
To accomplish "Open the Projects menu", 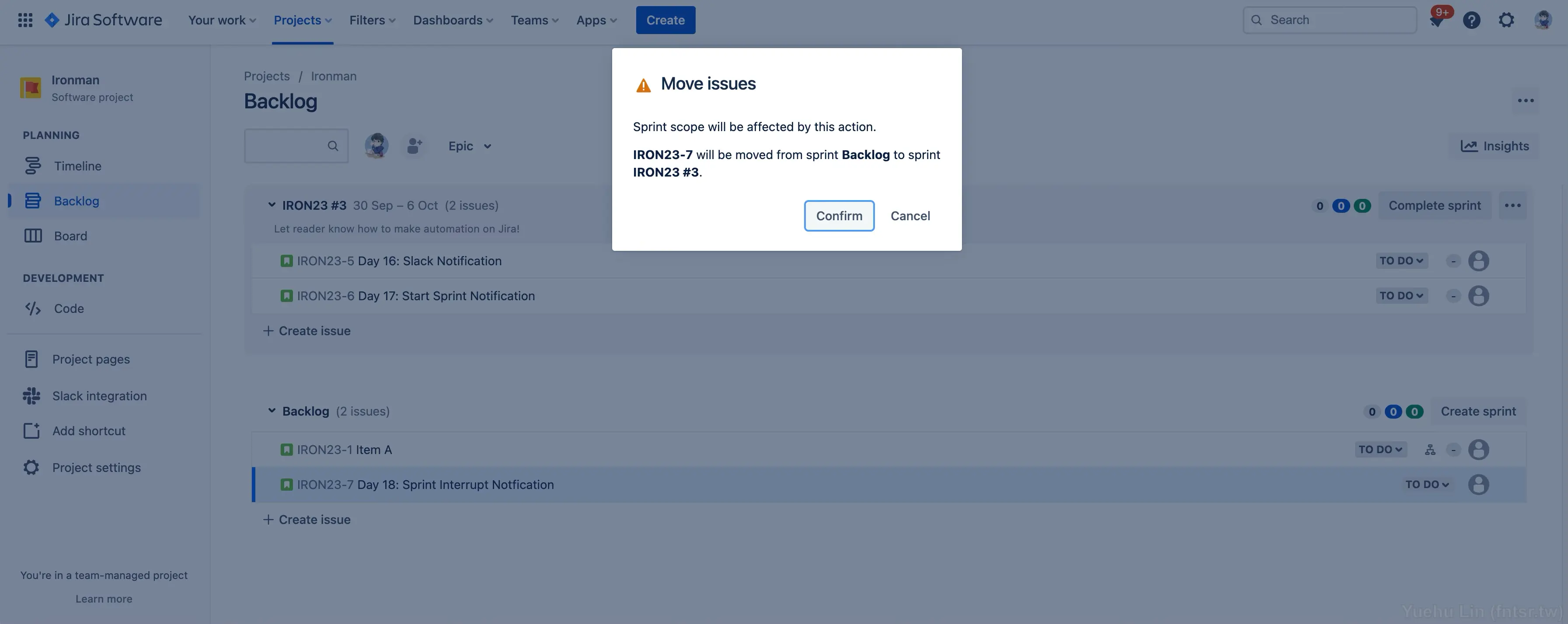I will (x=303, y=20).
